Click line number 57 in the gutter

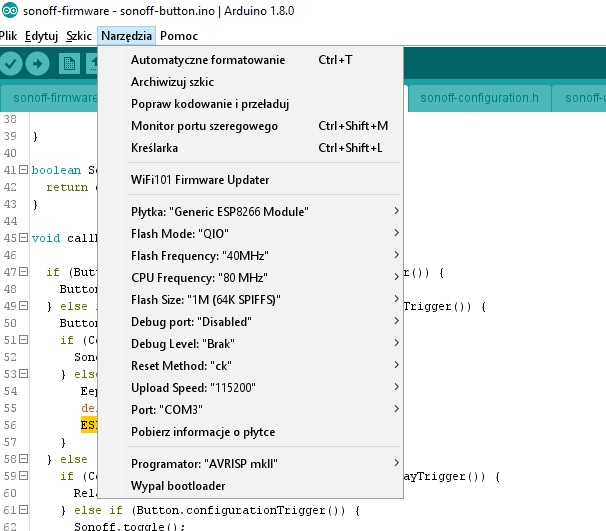point(10,442)
